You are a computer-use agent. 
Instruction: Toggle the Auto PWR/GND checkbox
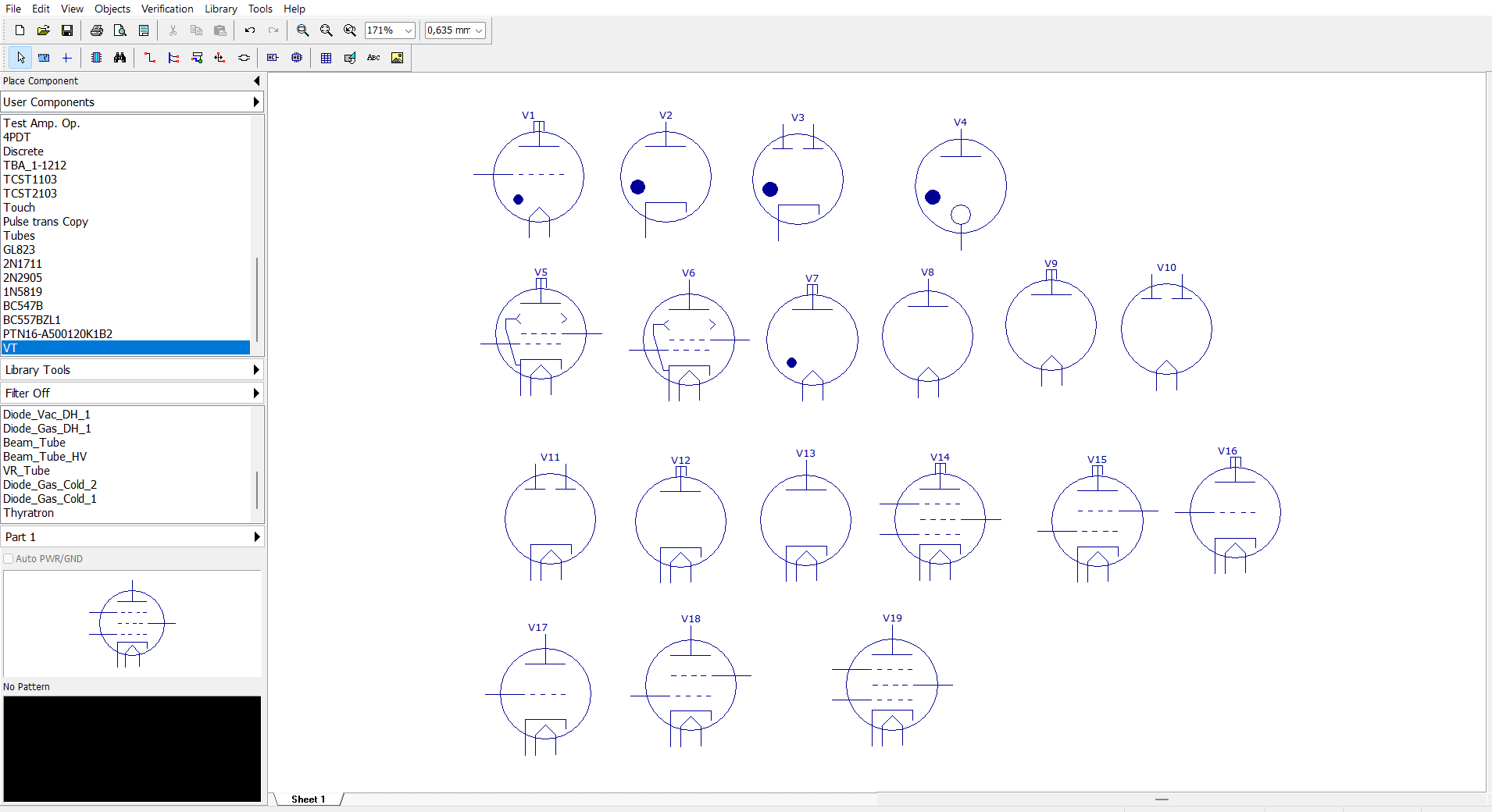(9, 559)
